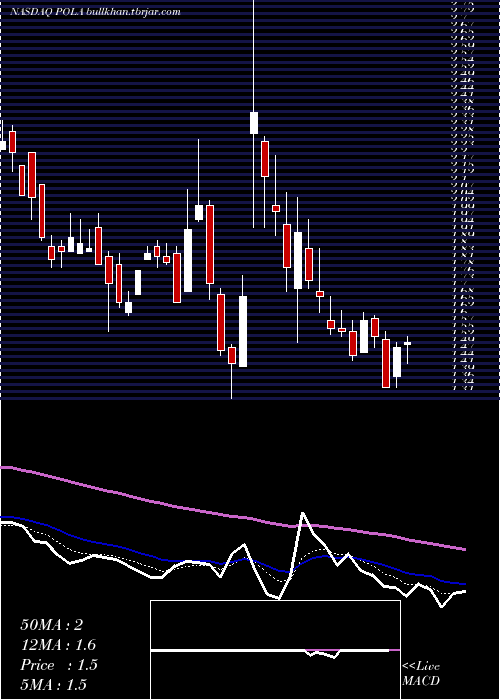This screenshot has height=700, width=500.
Task: Select the 50MA : 2 label
Action: pos(52,625)
